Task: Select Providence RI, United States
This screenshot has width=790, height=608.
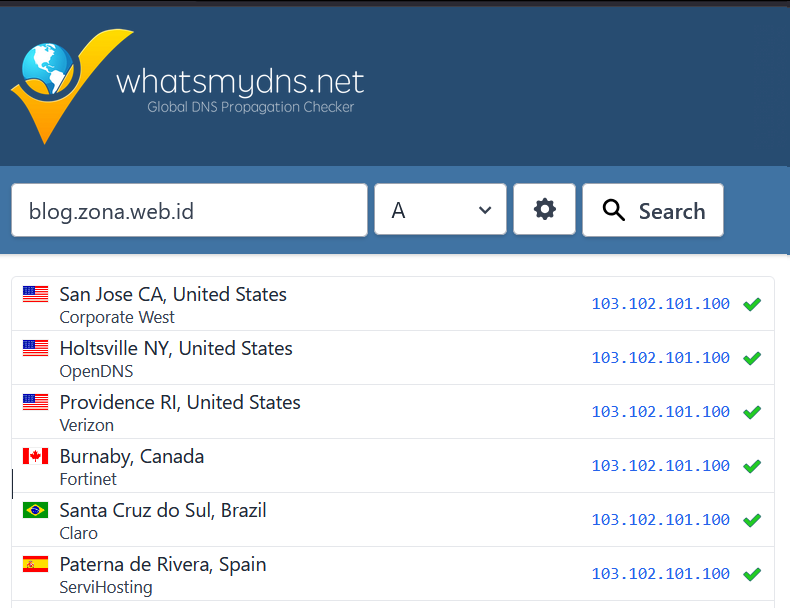Action: [x=180, y=402]
